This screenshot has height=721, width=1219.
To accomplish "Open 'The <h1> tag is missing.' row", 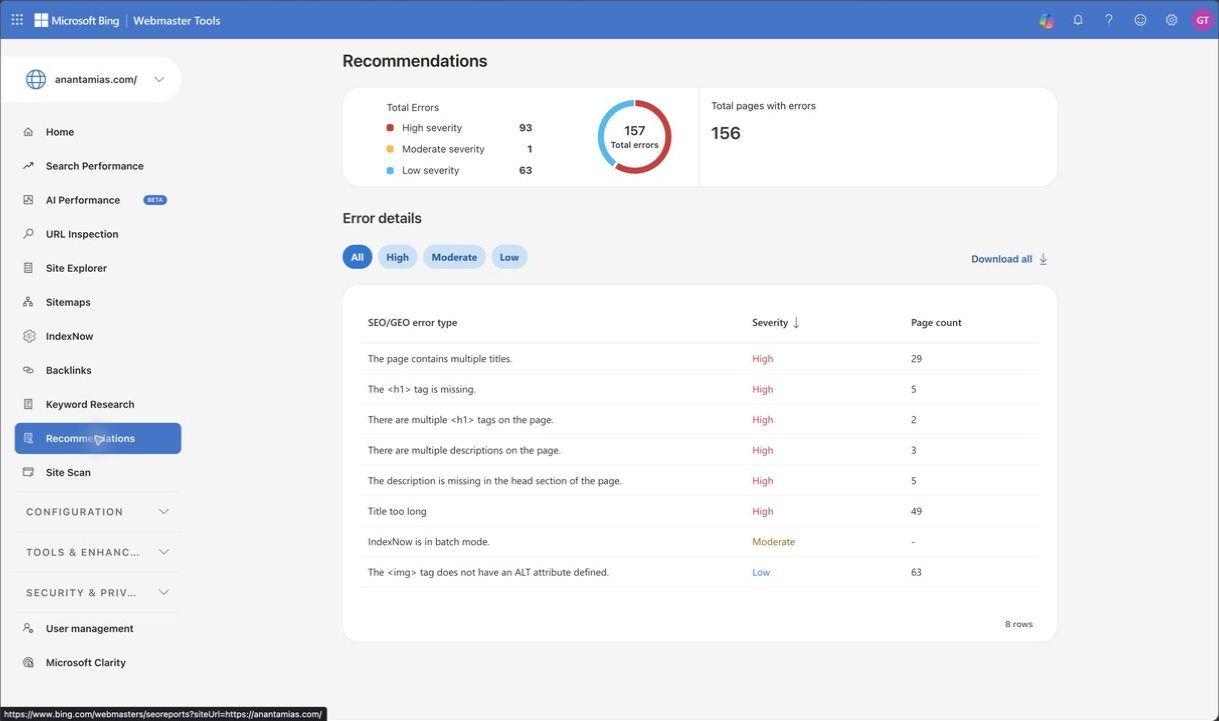I will point(700,389).
